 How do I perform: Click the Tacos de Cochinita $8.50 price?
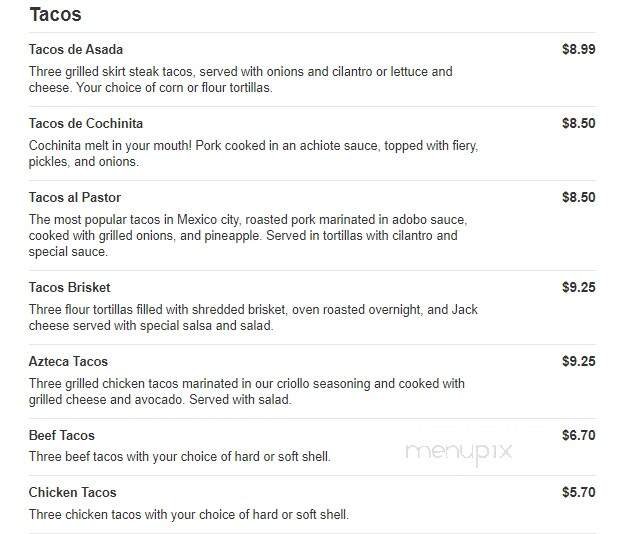(x=578, y=123)
